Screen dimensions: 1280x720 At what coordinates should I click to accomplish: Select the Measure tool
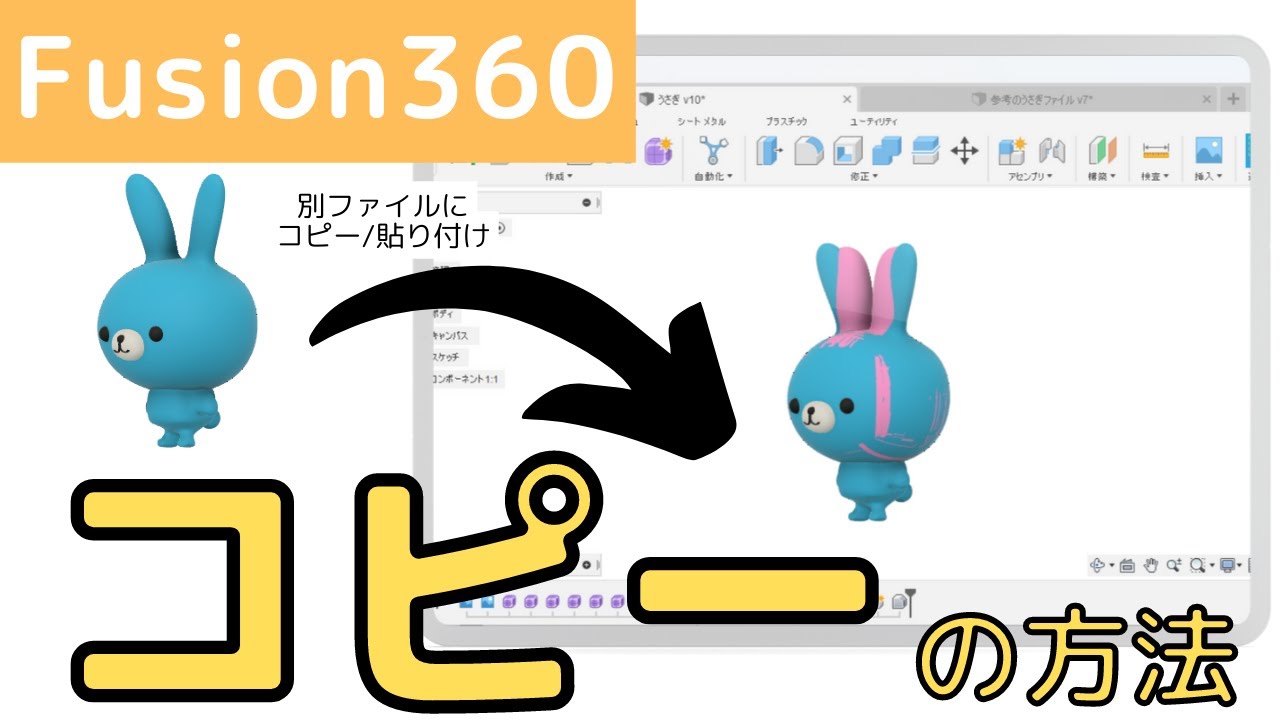point(1155,151)
